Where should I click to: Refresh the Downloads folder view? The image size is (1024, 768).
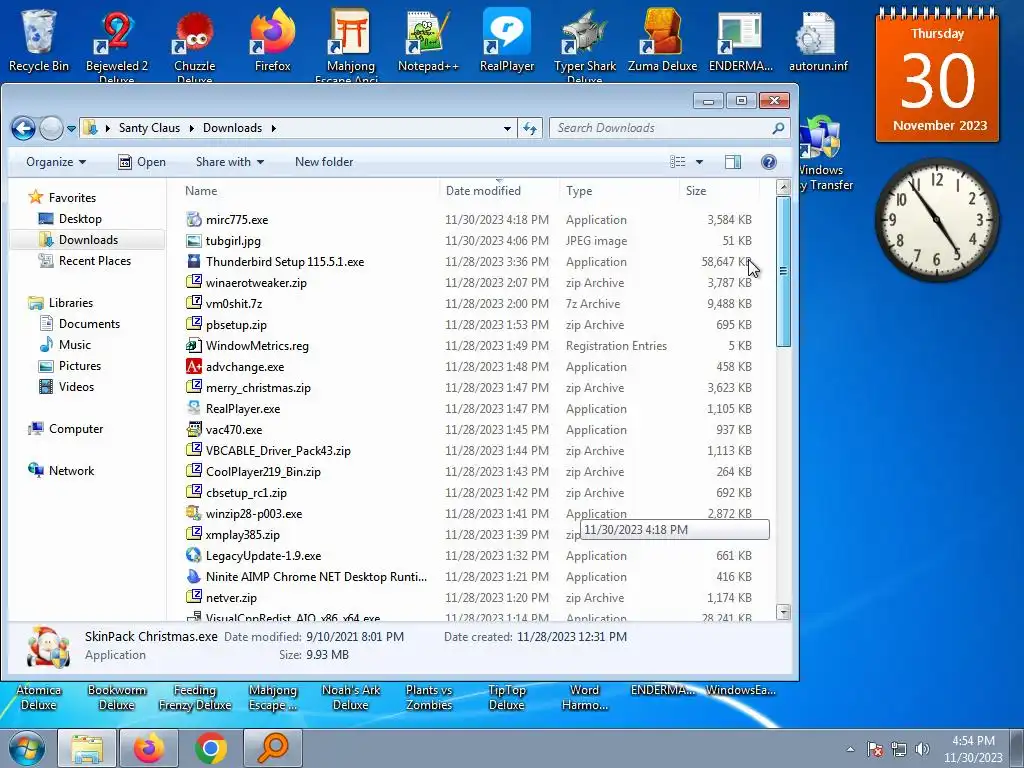coord(530,128)
